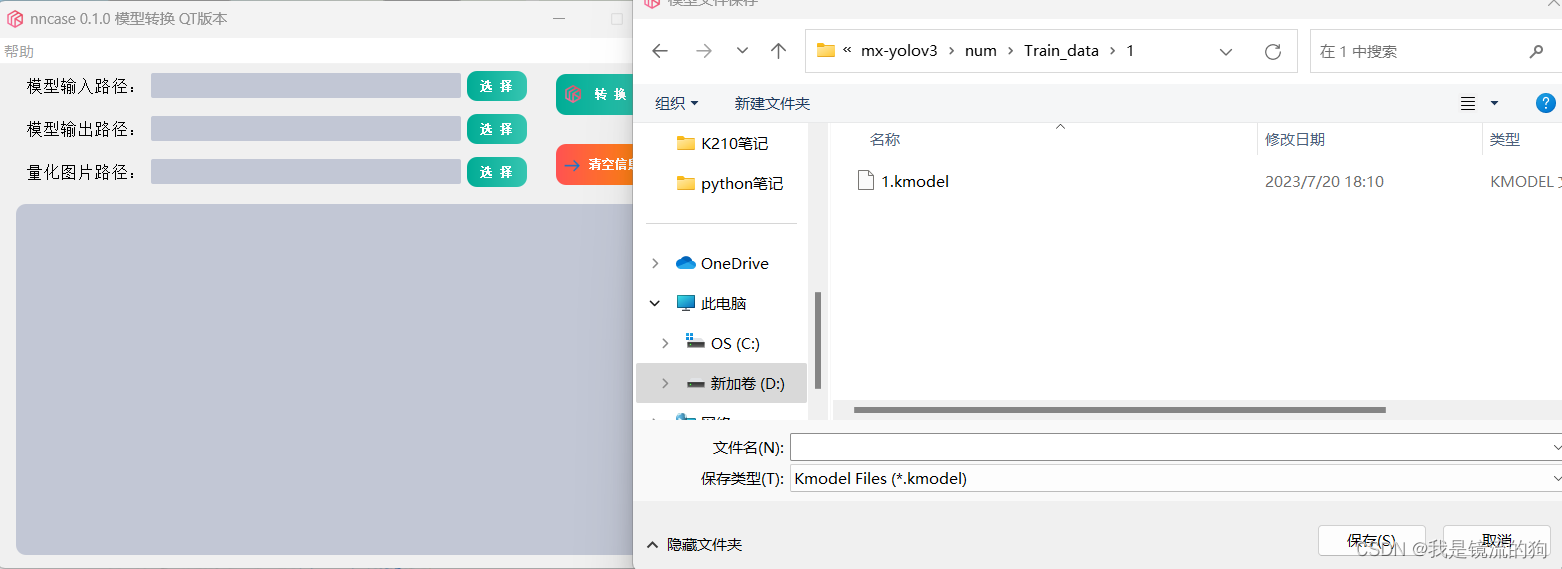Click the Forward arrow in save dialog
Viewport: 1562px width, 569px height.
(704, 51)
